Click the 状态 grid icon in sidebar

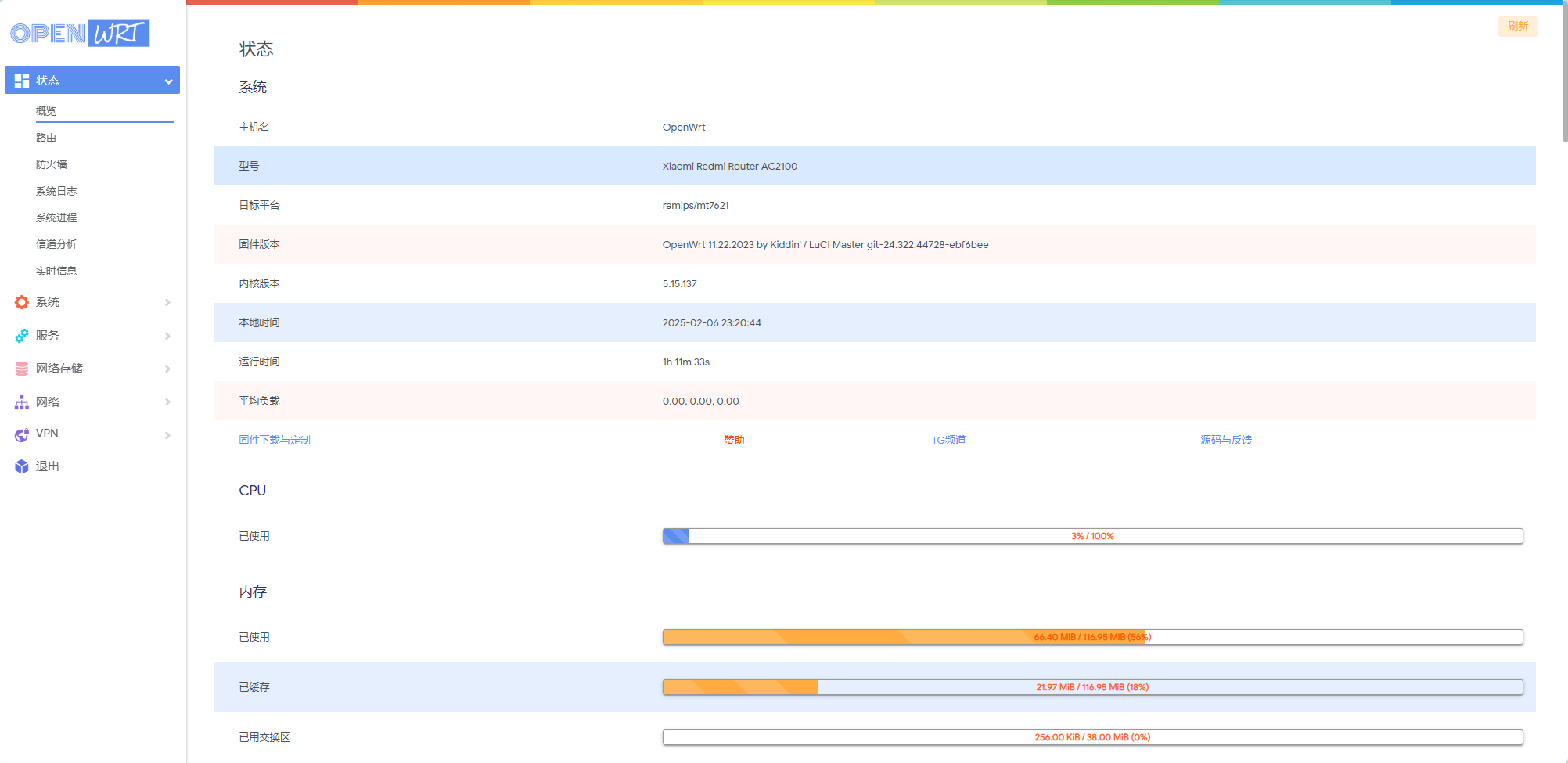coord(22,81)
